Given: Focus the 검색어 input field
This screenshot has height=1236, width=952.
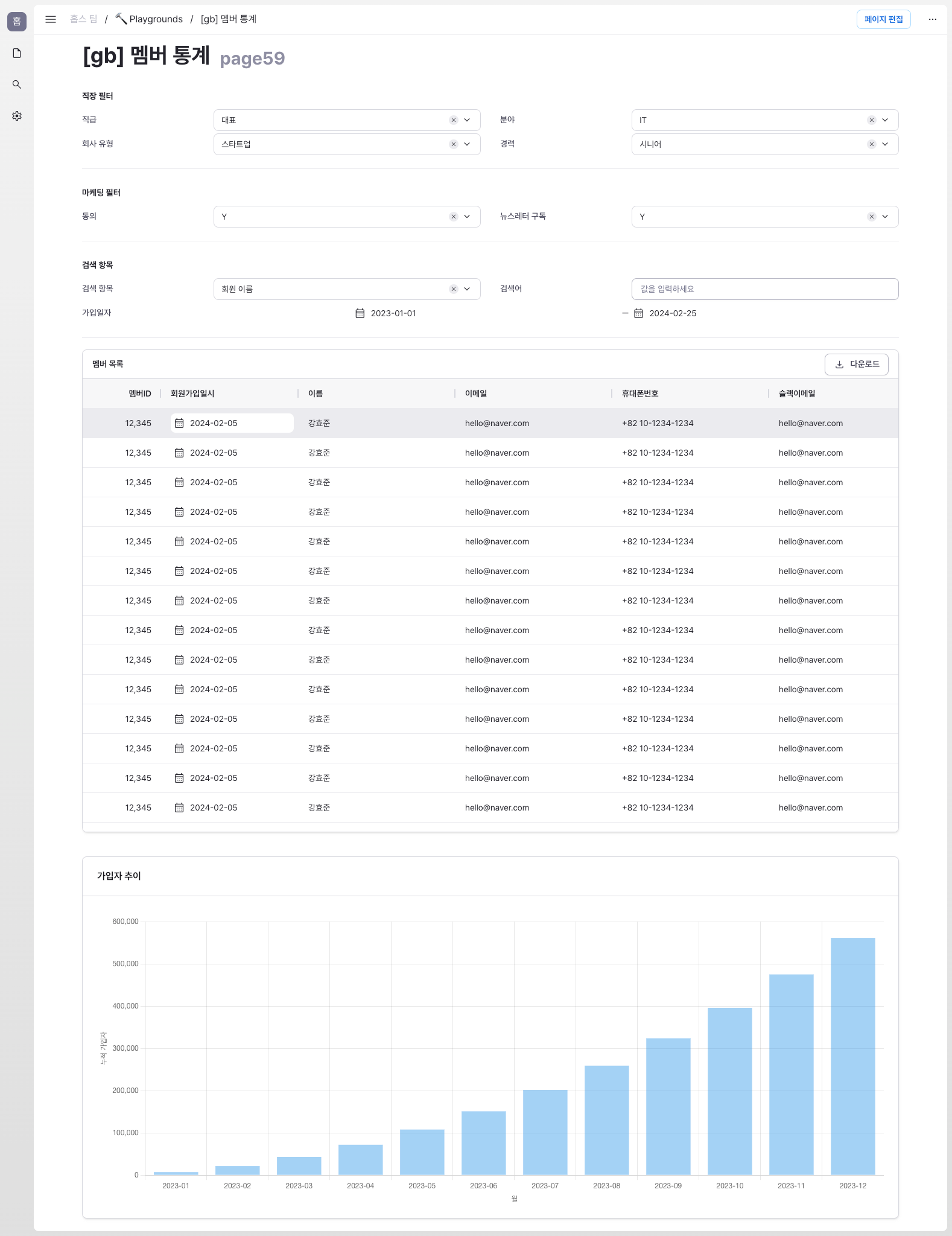Looking at the screenshot, I should pos(765,289).
